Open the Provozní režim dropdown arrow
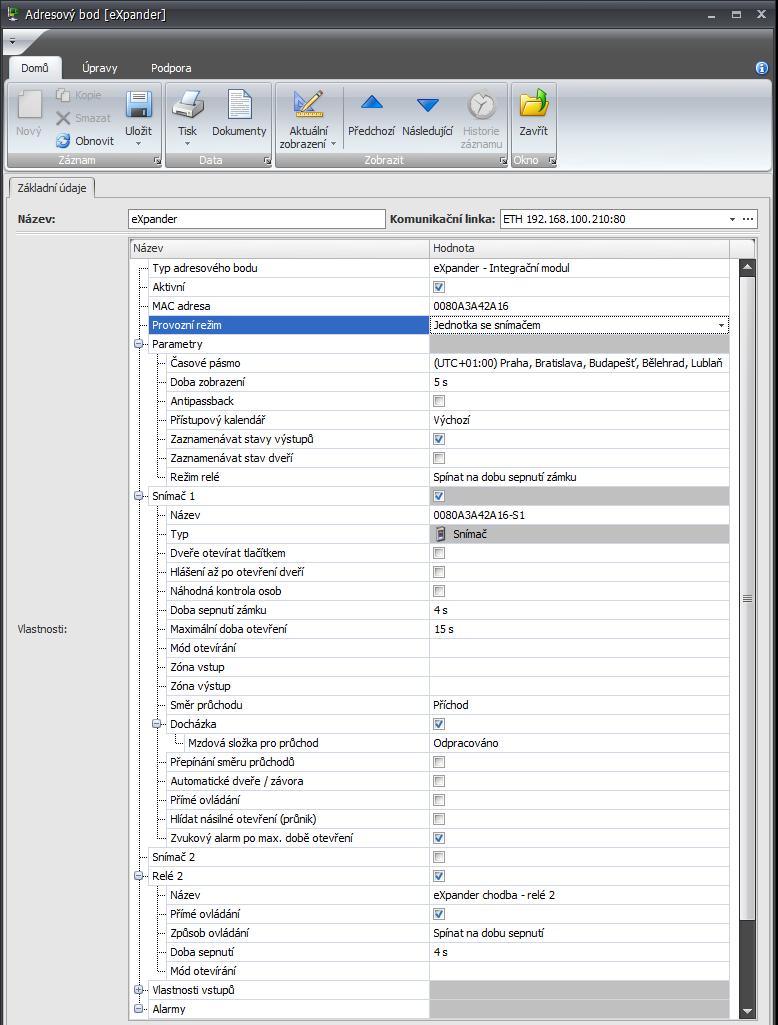Viewport: 778px width, 1025px height. tap(721, 325)
